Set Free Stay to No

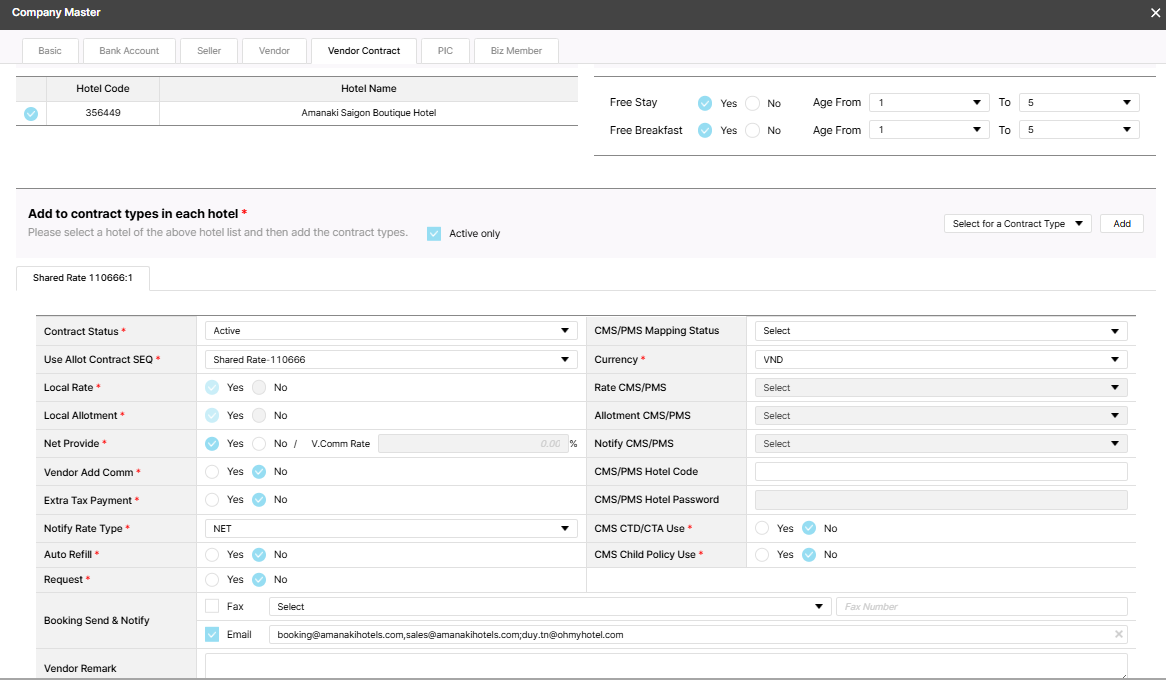point(753,103)
